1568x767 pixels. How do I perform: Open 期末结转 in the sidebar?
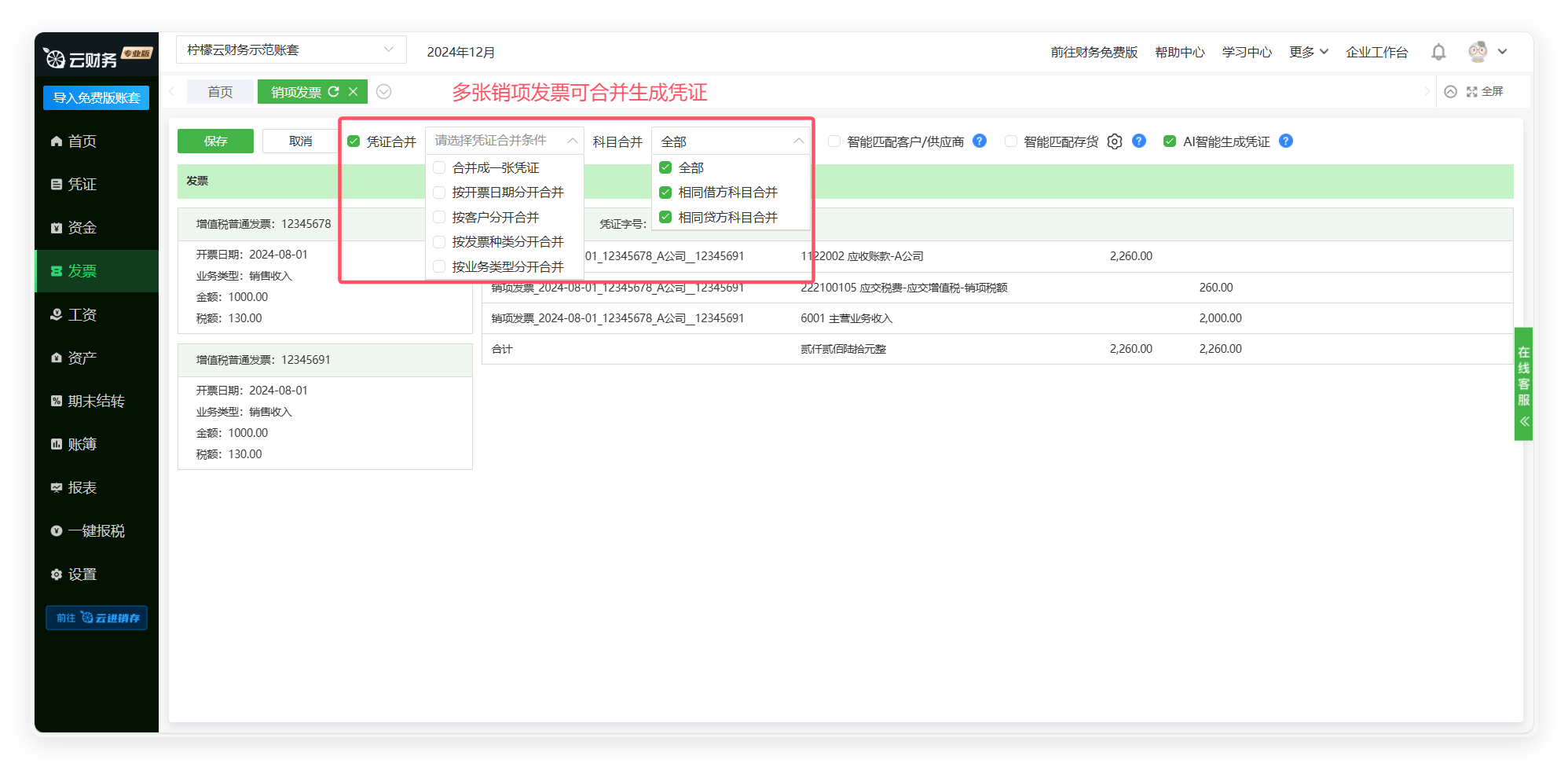96,401
